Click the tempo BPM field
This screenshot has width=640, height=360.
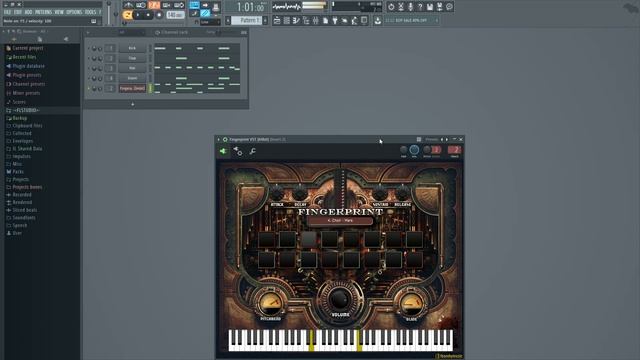175,15
